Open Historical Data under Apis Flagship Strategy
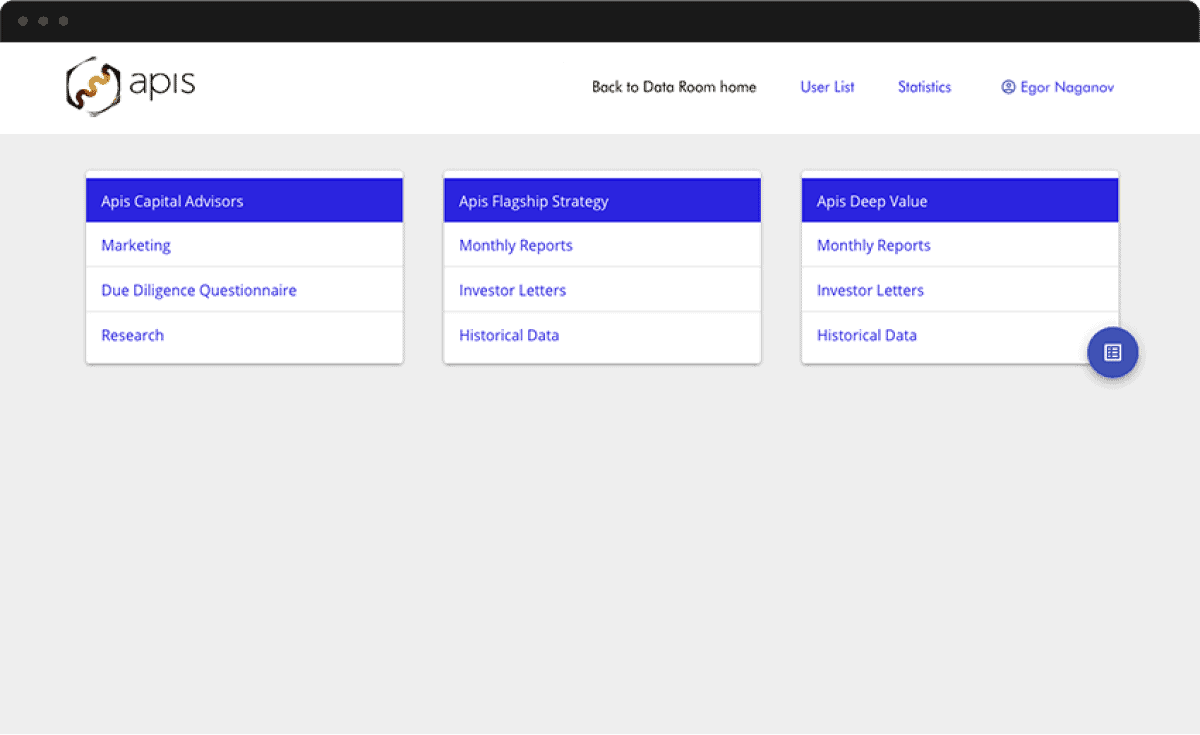 (509, 335)
